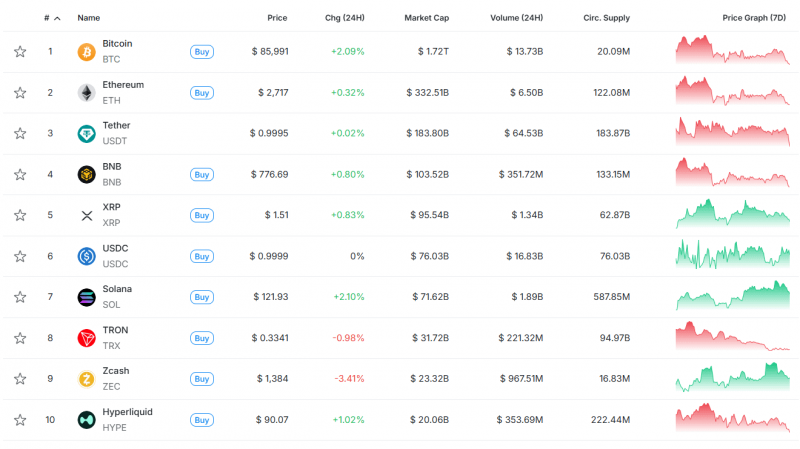Click the Price column header
800x449 pixels.
click(x=277, y=18)
